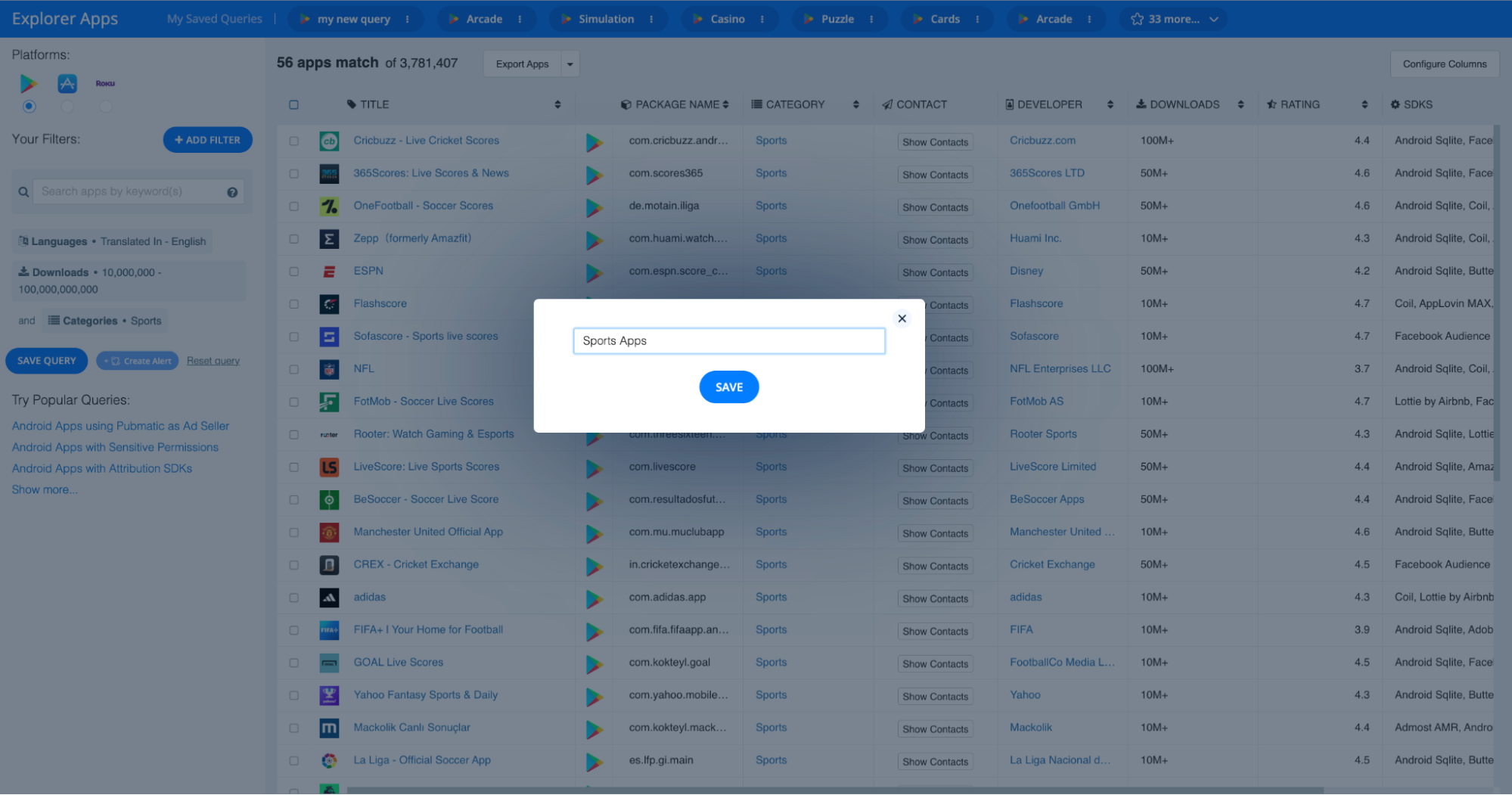
Task: Open Android Apps with Sensitive Permissions query
Action: click(x=115, y=448)
